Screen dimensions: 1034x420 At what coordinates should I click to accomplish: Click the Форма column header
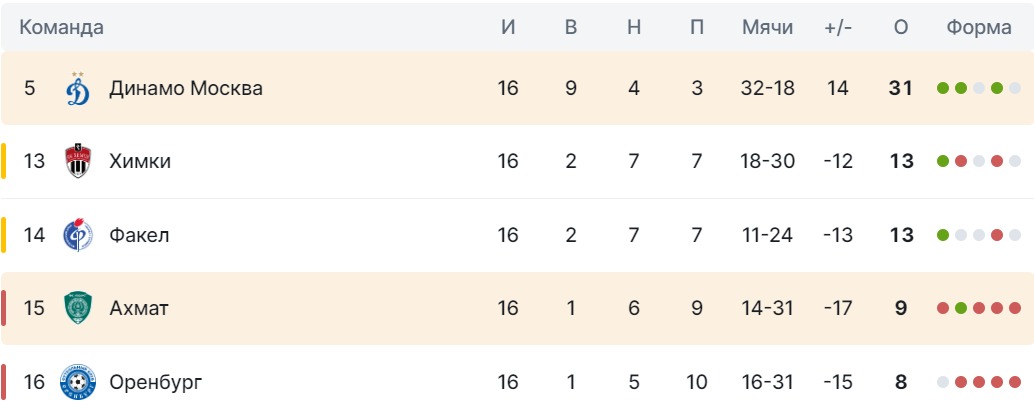(979, 28)
